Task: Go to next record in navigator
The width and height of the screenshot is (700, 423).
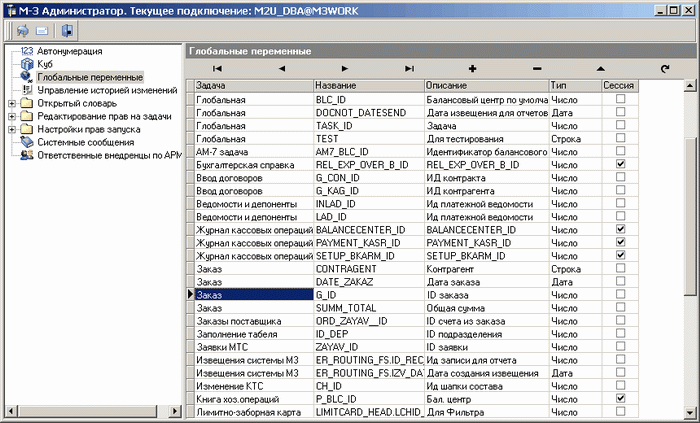Action: (x=345, y=68)
